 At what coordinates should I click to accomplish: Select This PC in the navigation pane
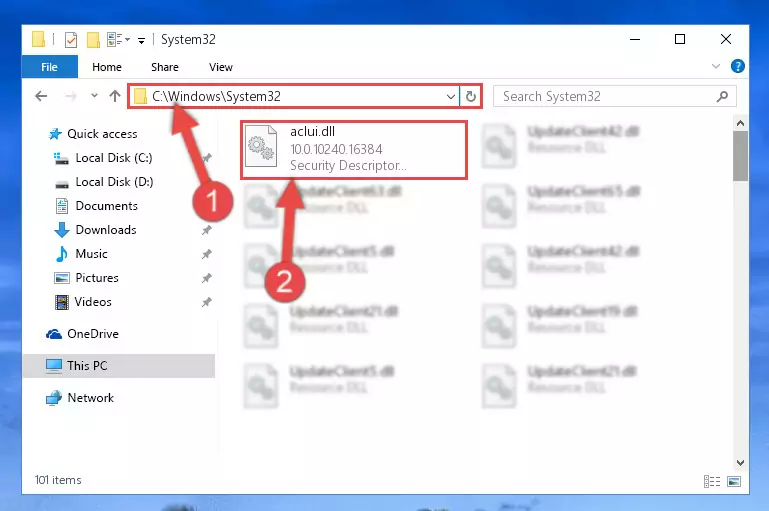pyautogui.click(x=119, y=366)
